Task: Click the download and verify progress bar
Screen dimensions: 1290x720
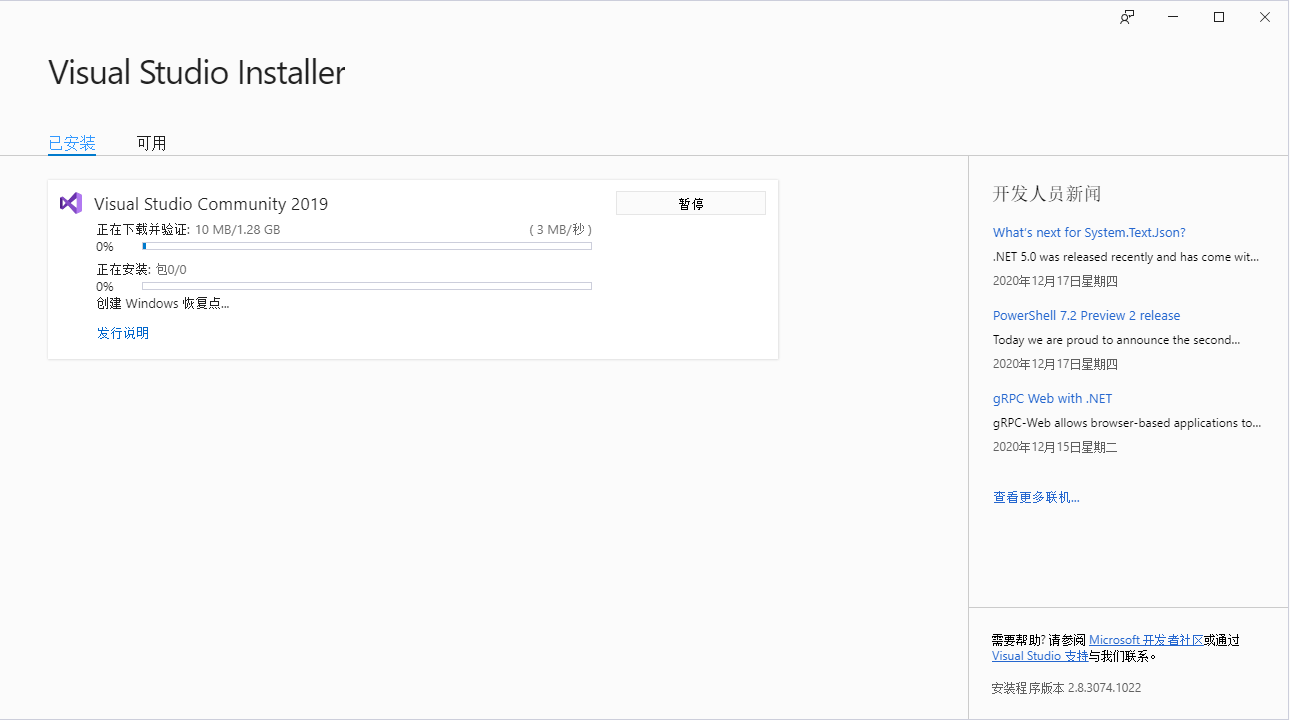Action: click(367, 246)
